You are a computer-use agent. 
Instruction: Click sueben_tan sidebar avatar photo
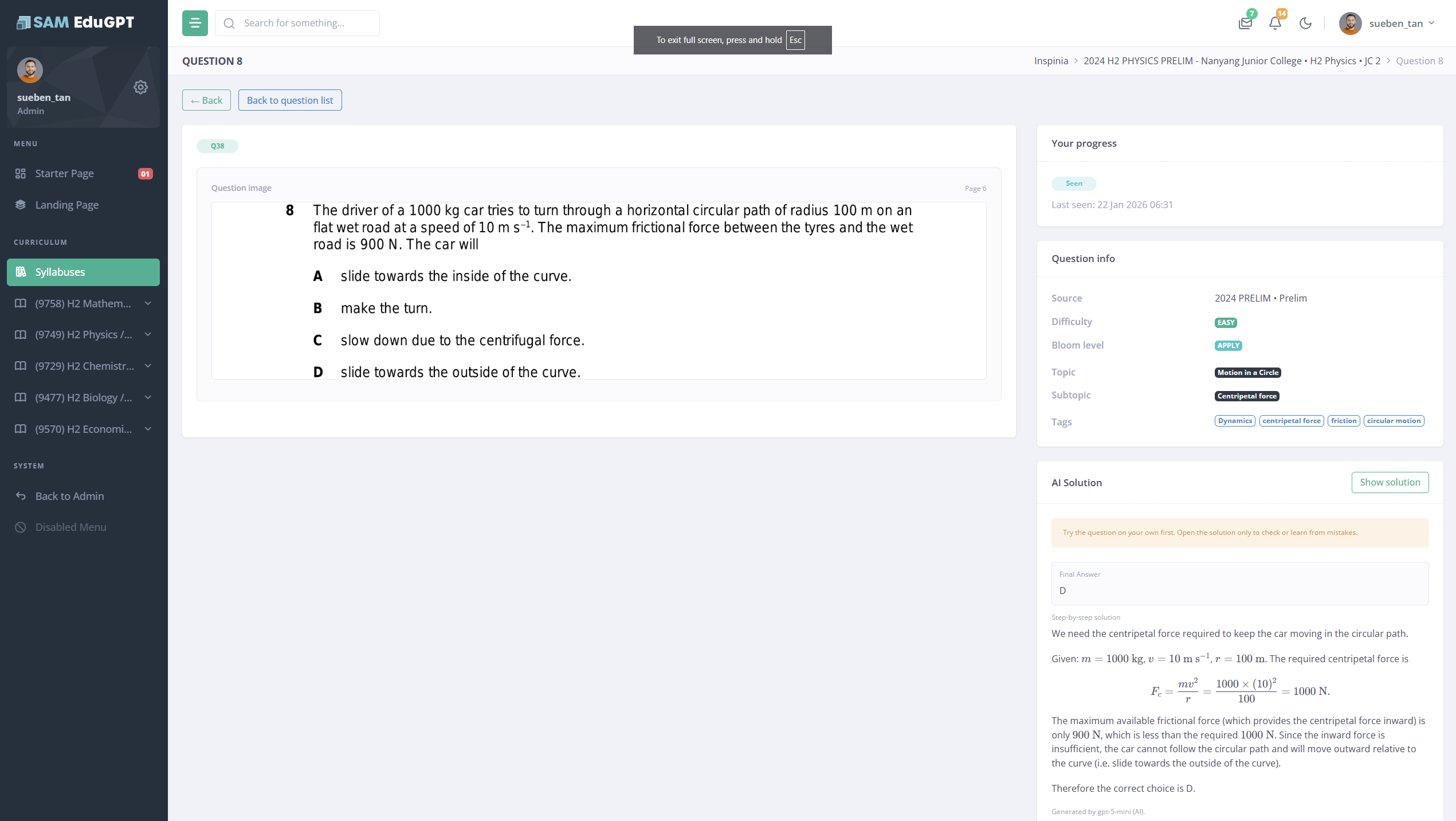tap(30, 70)
